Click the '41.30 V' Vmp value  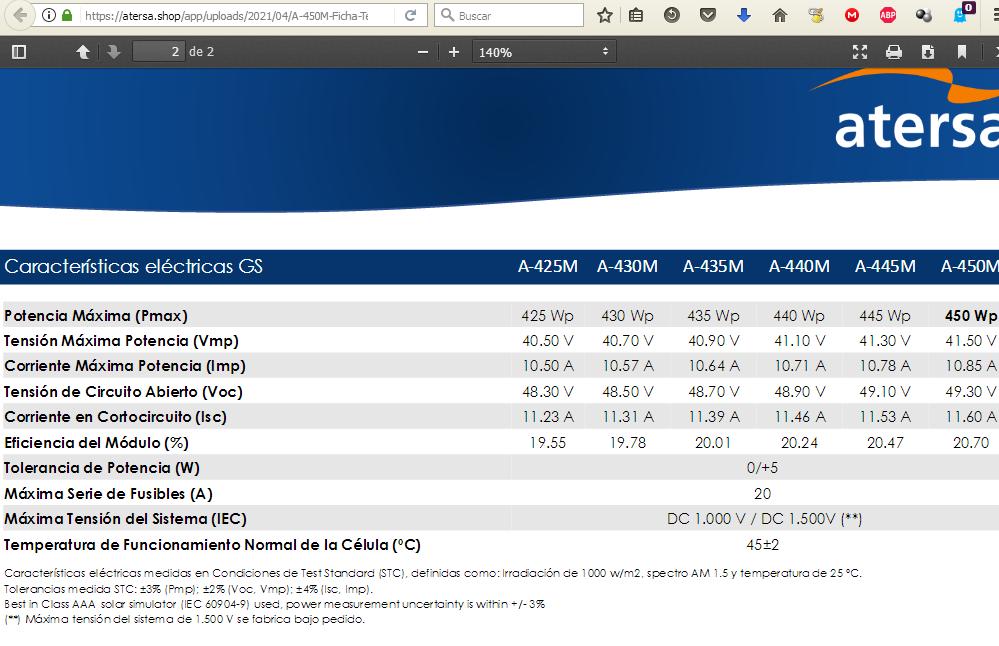885,341
